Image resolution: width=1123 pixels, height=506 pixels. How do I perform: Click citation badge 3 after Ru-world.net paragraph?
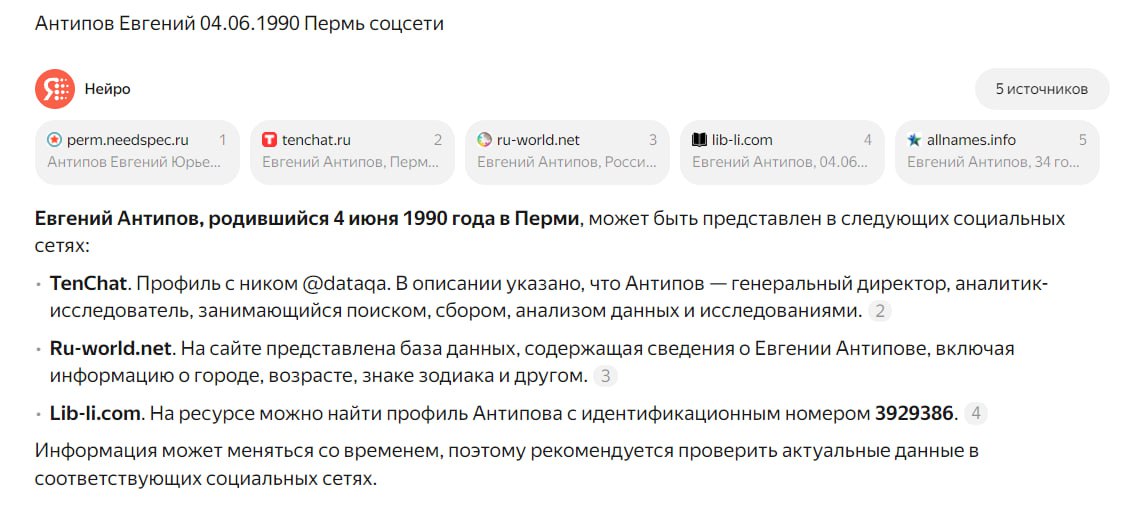605,376
